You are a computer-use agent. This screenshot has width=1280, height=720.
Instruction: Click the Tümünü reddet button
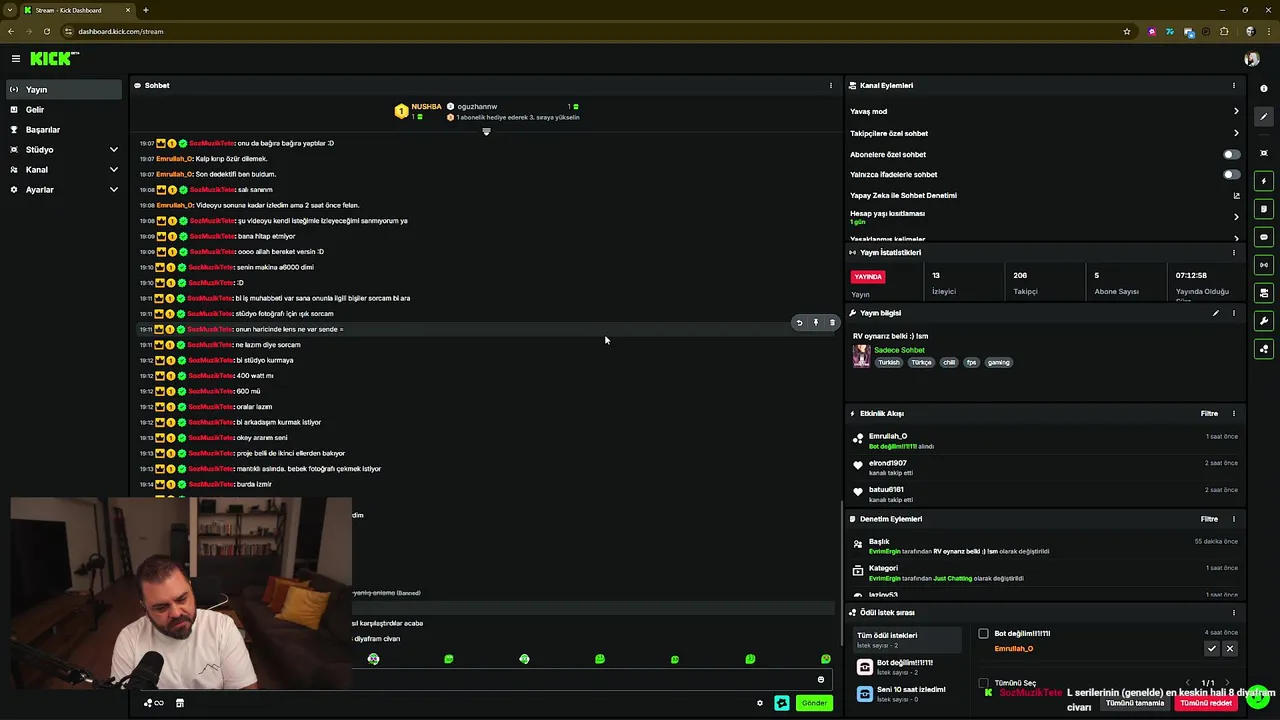click(1206, 703)
